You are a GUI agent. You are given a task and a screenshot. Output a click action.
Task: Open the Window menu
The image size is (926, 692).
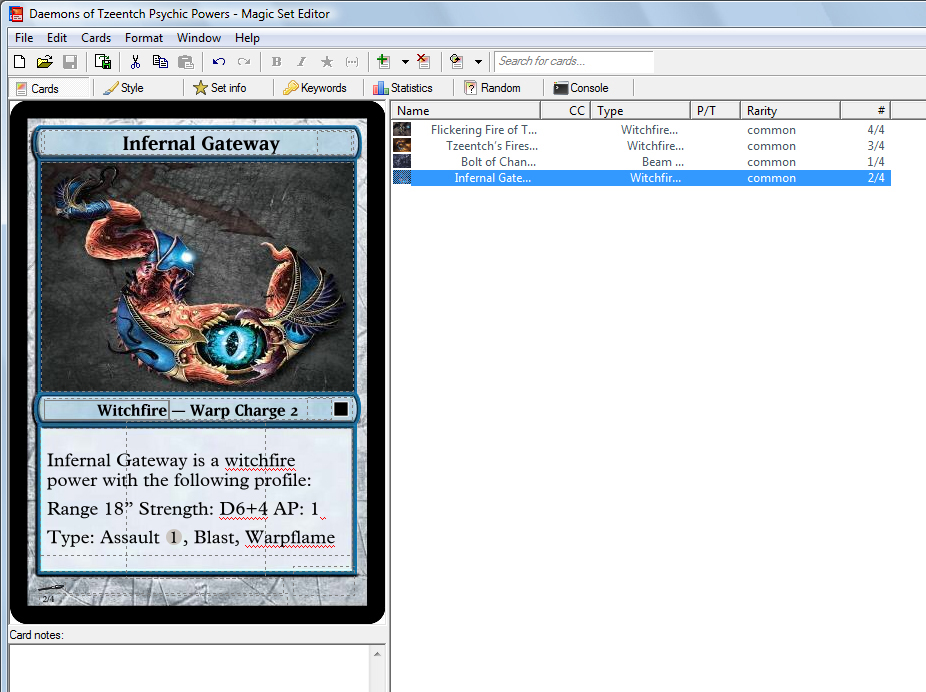tap(198, 38)
